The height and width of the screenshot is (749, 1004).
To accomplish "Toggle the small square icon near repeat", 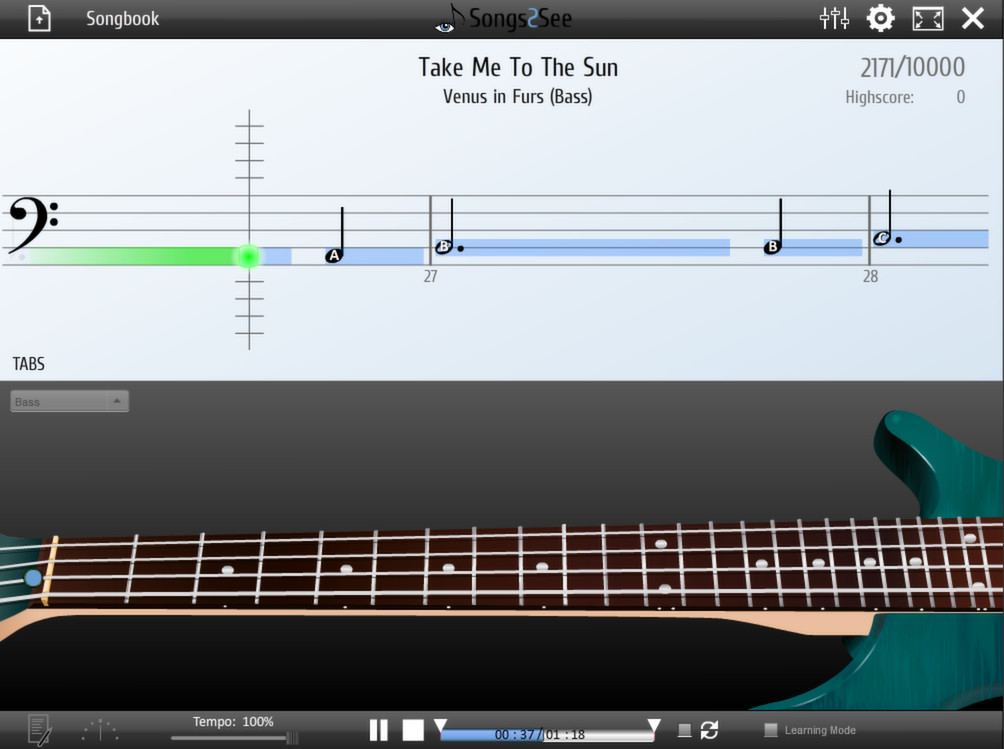I will (685, 731).
